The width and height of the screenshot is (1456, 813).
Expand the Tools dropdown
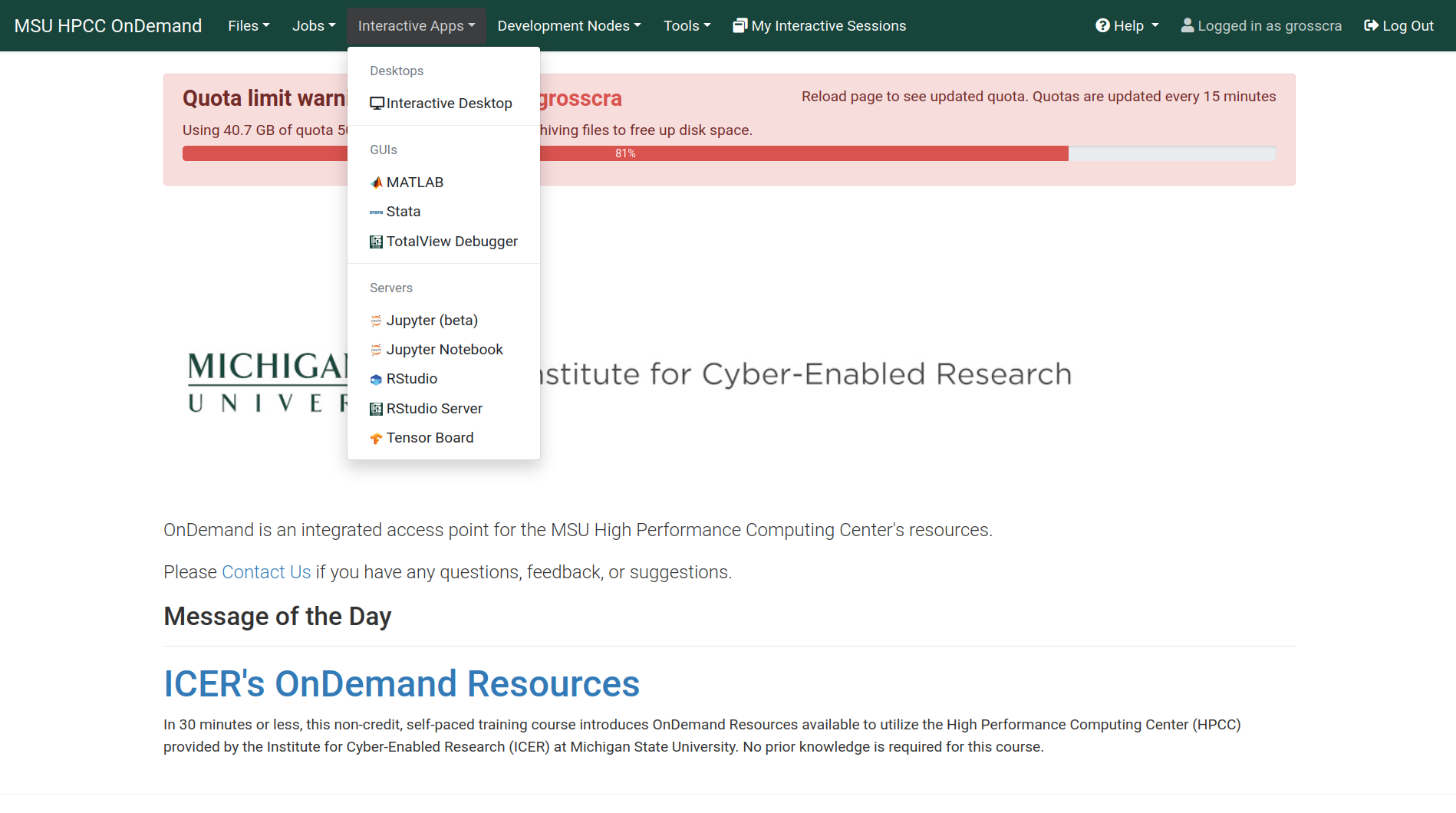coord(687,25)
